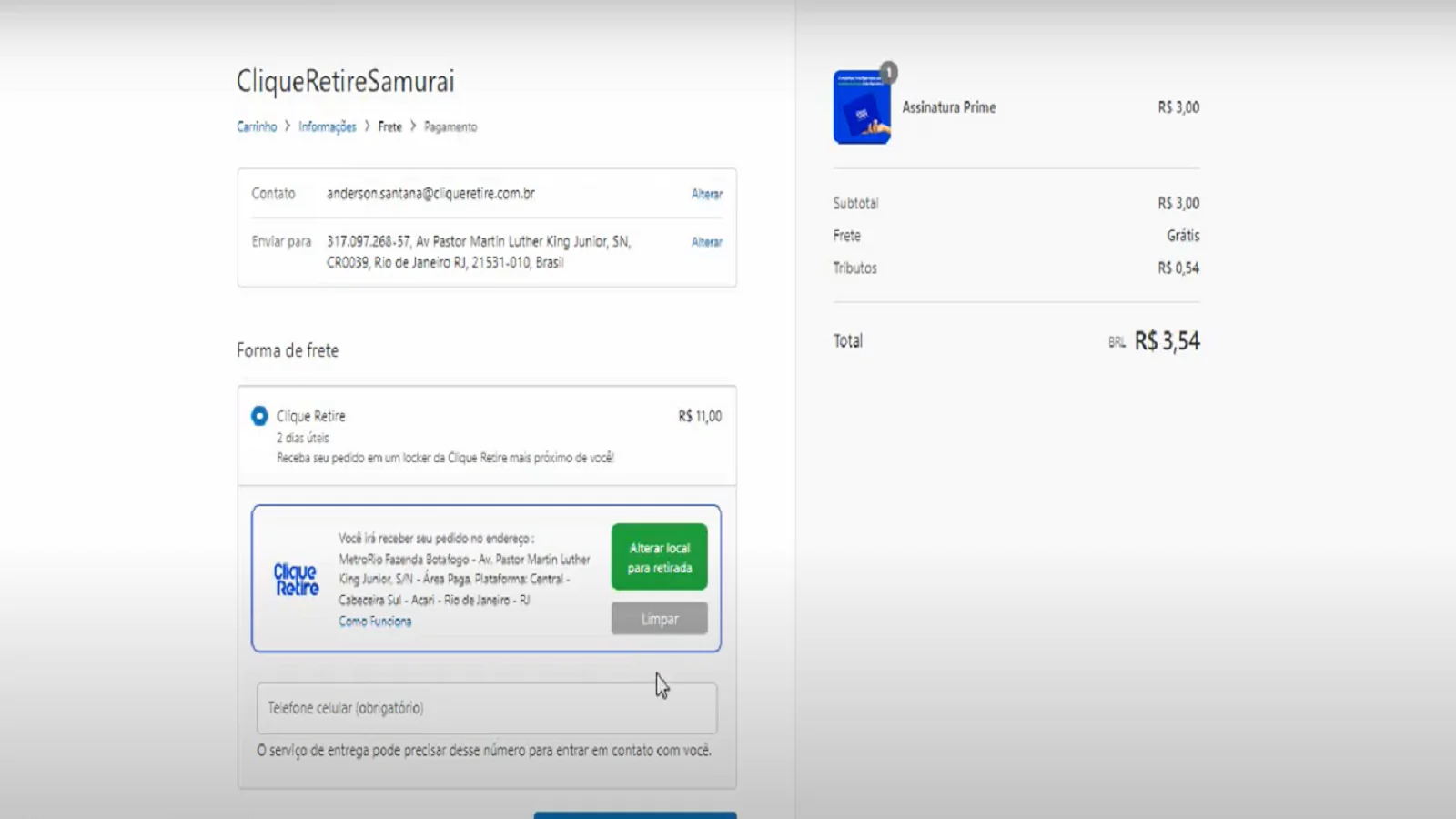
Task: Click the Assinatura Prime product name
Action: (948, 107)
